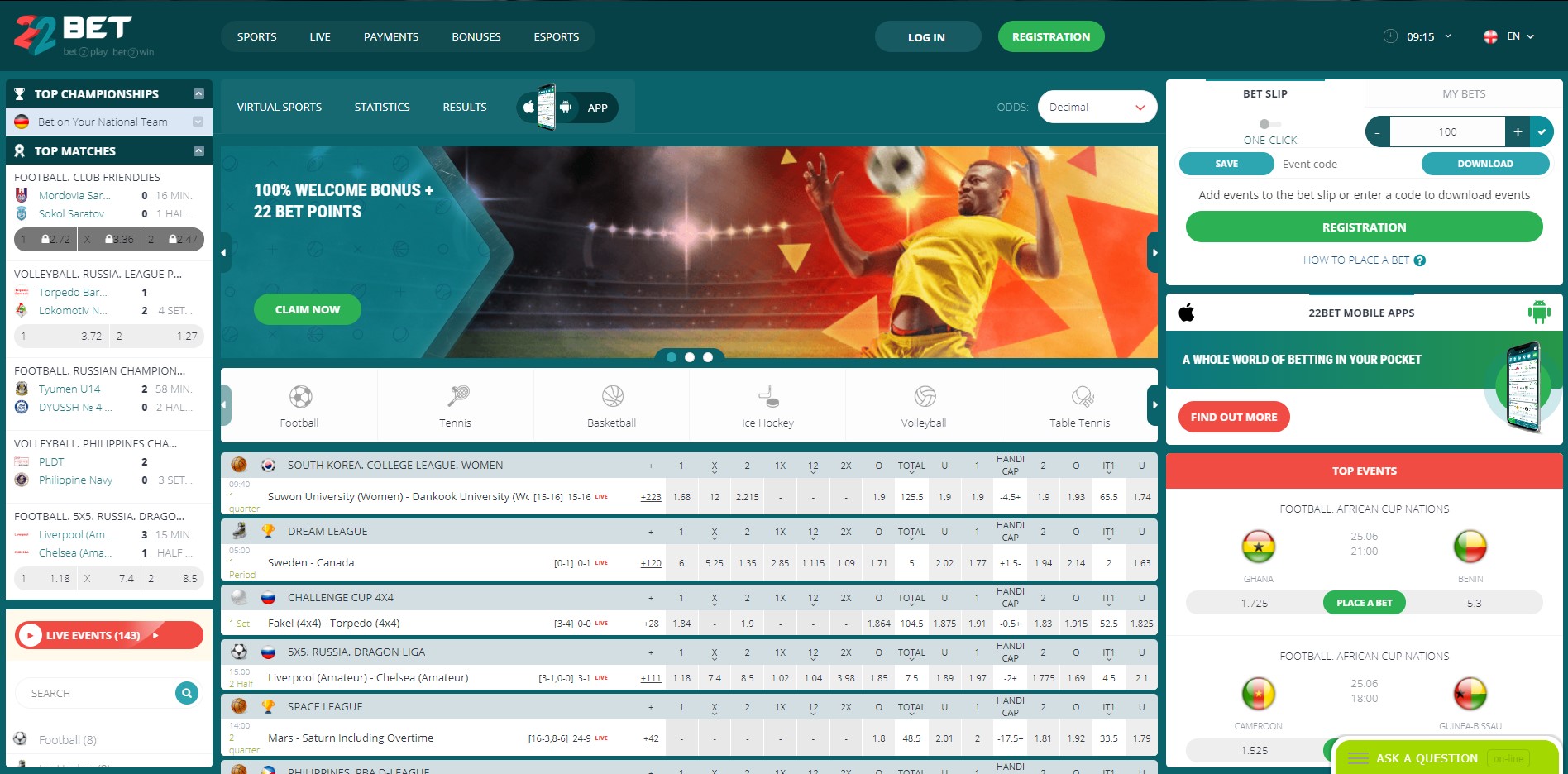Click the basketball icon for South Korea College League

click(239, 465)
